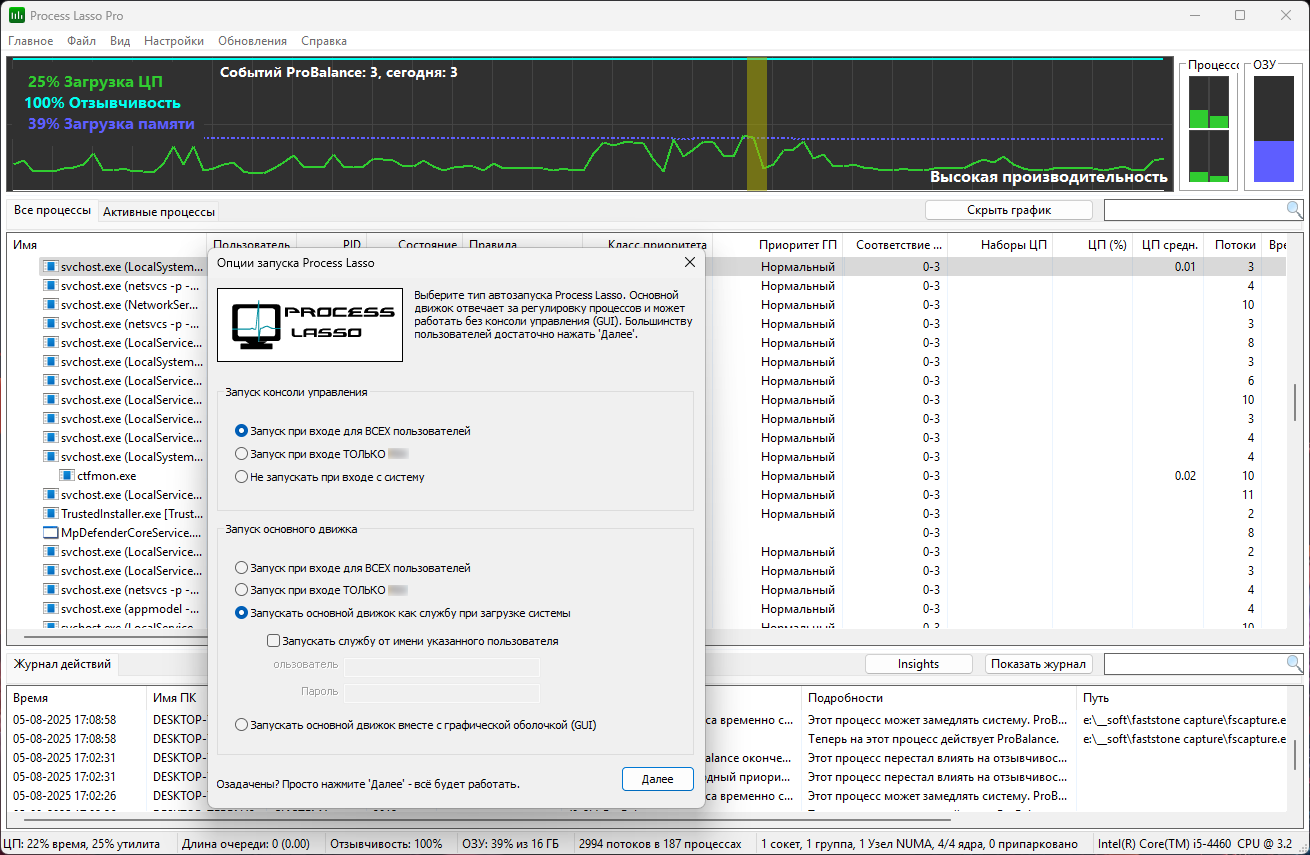Open the Главное menu
The width and height of the screenshot is (1310, 855).
click(31, 41)
